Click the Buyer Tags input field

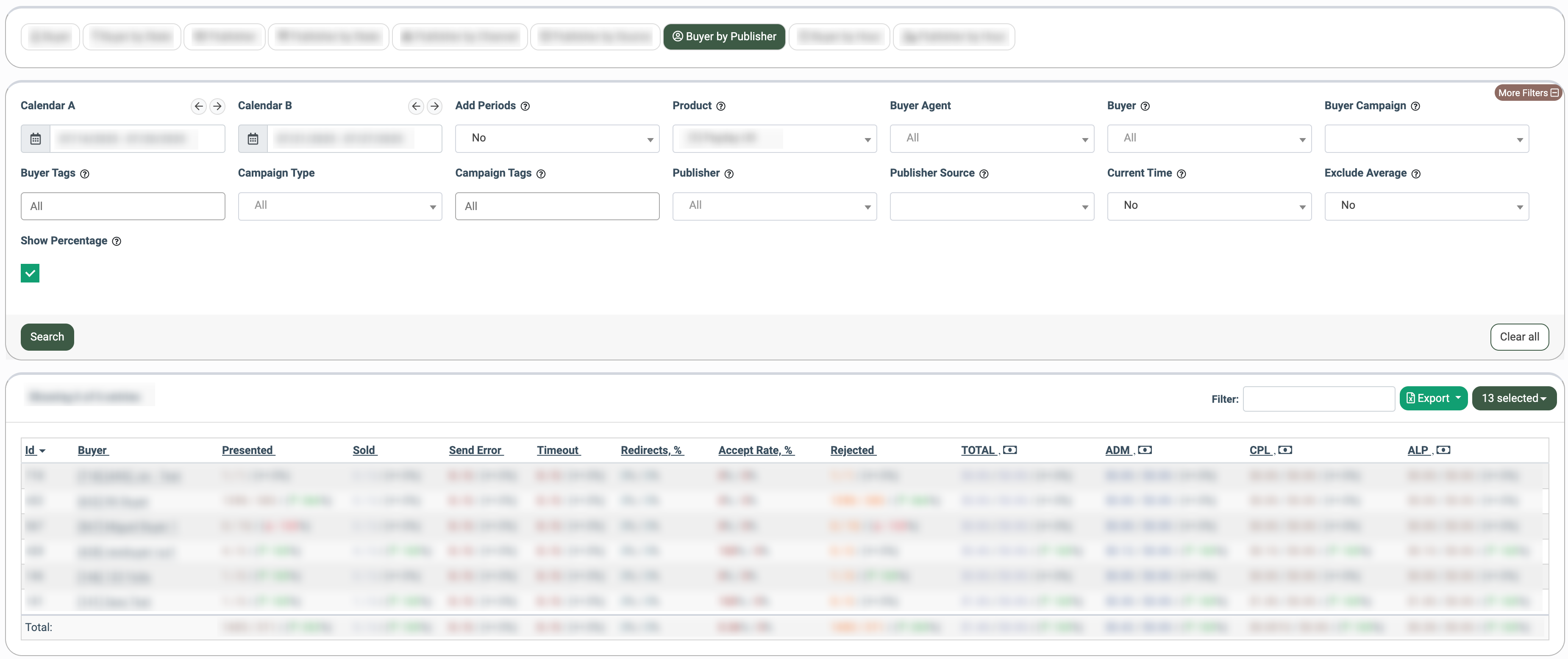122,206
